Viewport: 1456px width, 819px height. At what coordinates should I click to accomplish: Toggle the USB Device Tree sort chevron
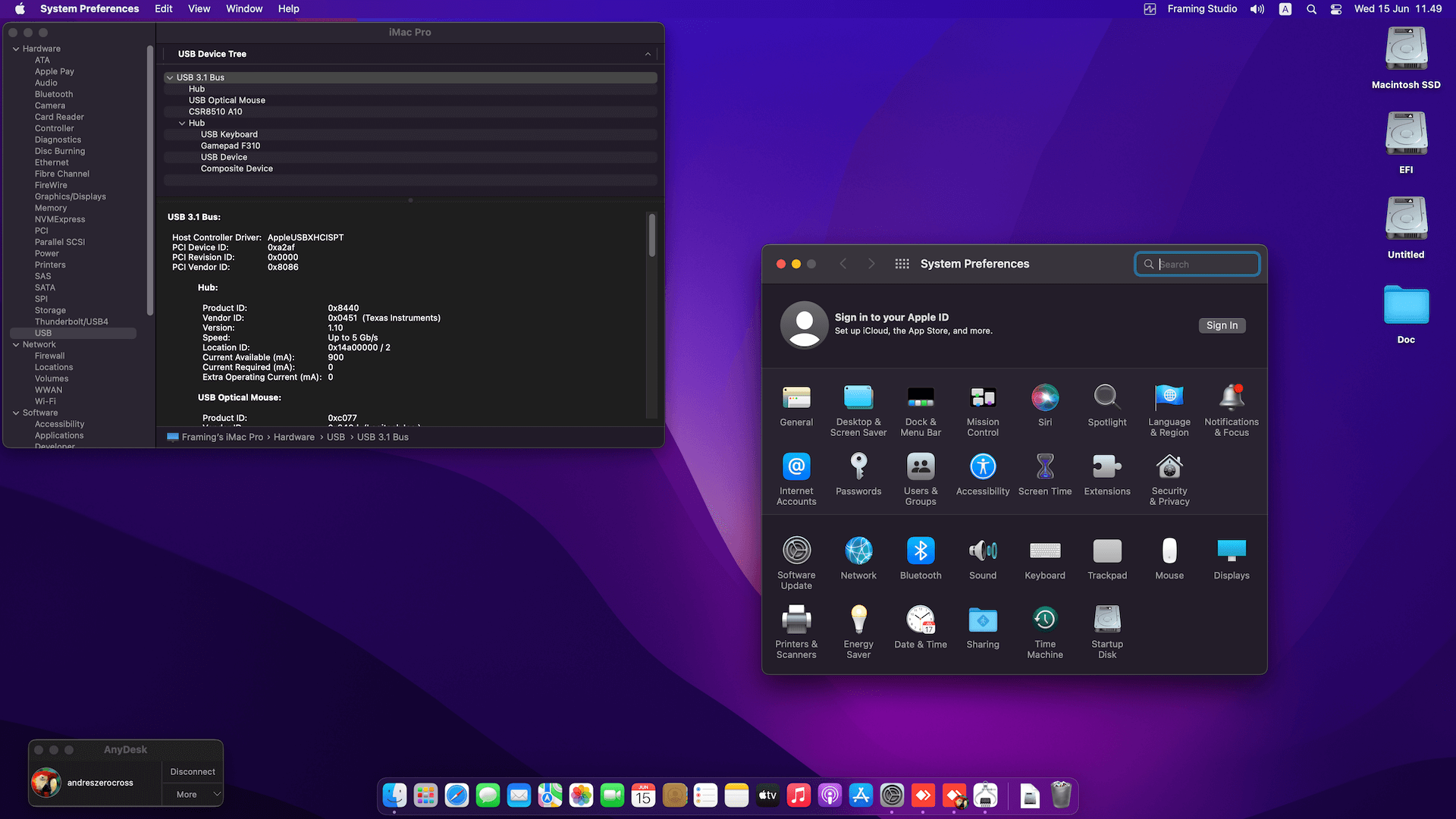(648, 54)
